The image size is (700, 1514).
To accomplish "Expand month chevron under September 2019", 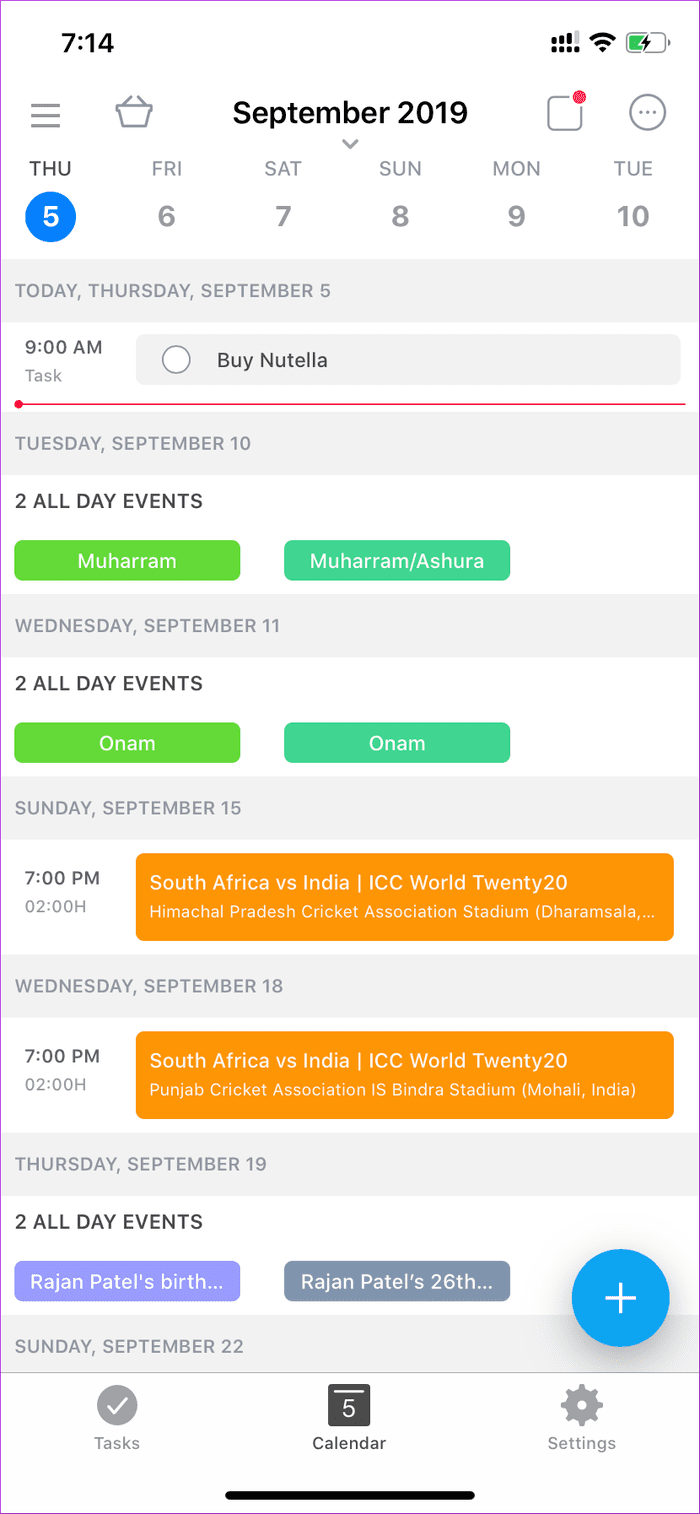I will coord(349,145).
